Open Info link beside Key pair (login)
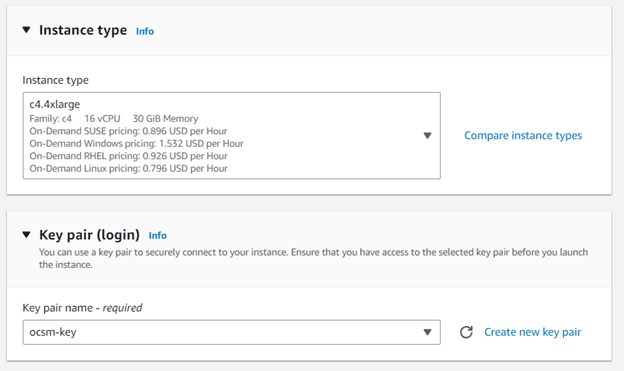This screenshot has width=624, height=371. pos(158,236)
